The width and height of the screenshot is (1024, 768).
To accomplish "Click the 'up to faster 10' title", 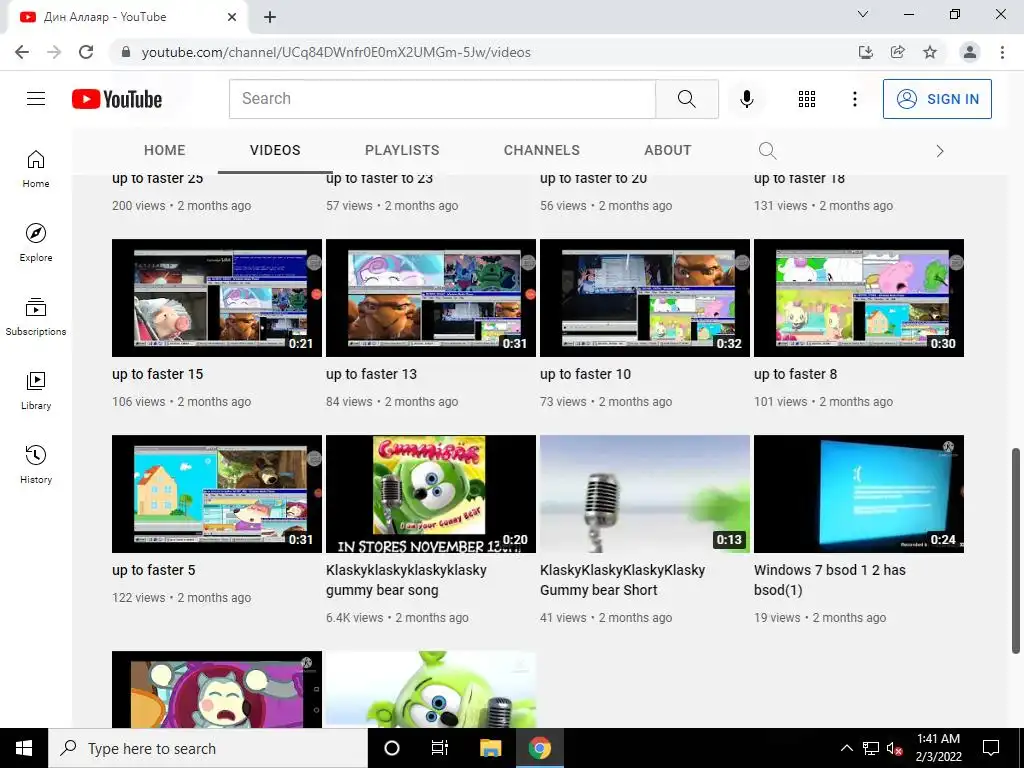I will (585, 374).
